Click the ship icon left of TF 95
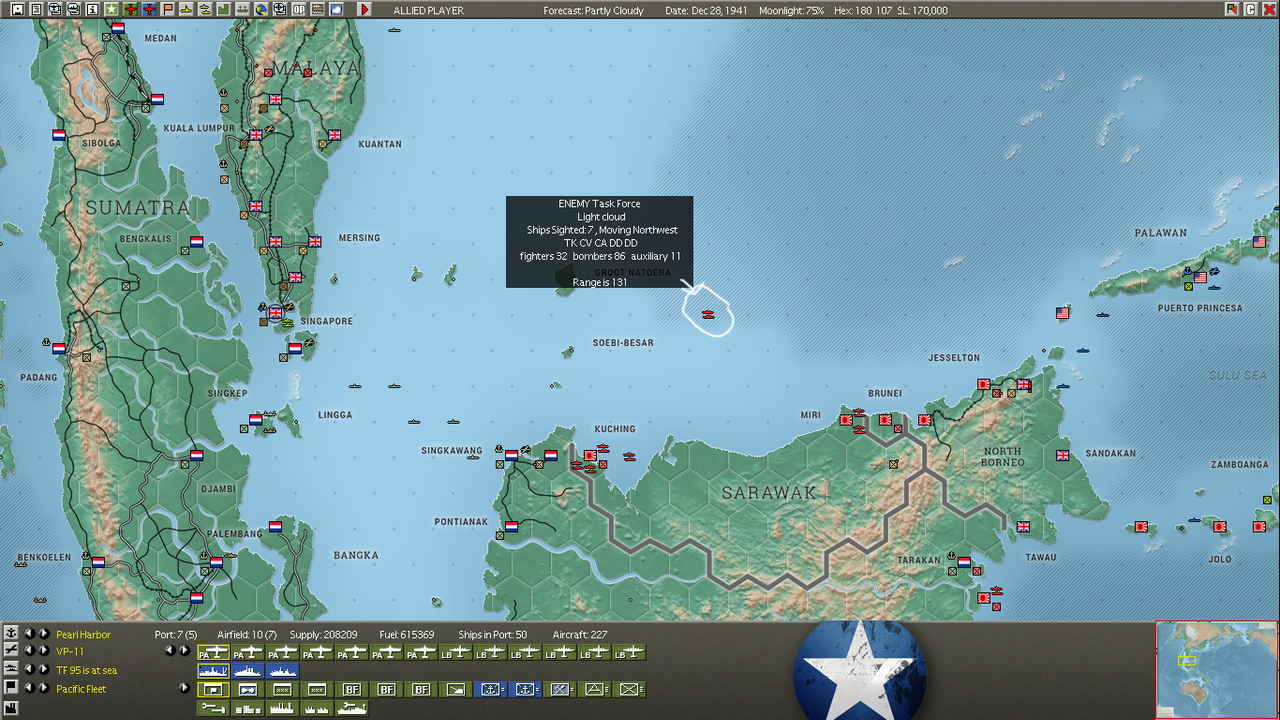Image resolution: width=1280 pixels, height=720 pixels. coord(12,668)
